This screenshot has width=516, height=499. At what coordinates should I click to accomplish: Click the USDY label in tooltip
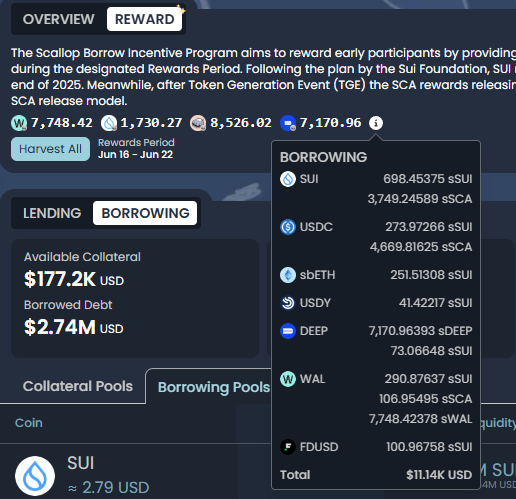pyautogui.click(x=315, y=303)
